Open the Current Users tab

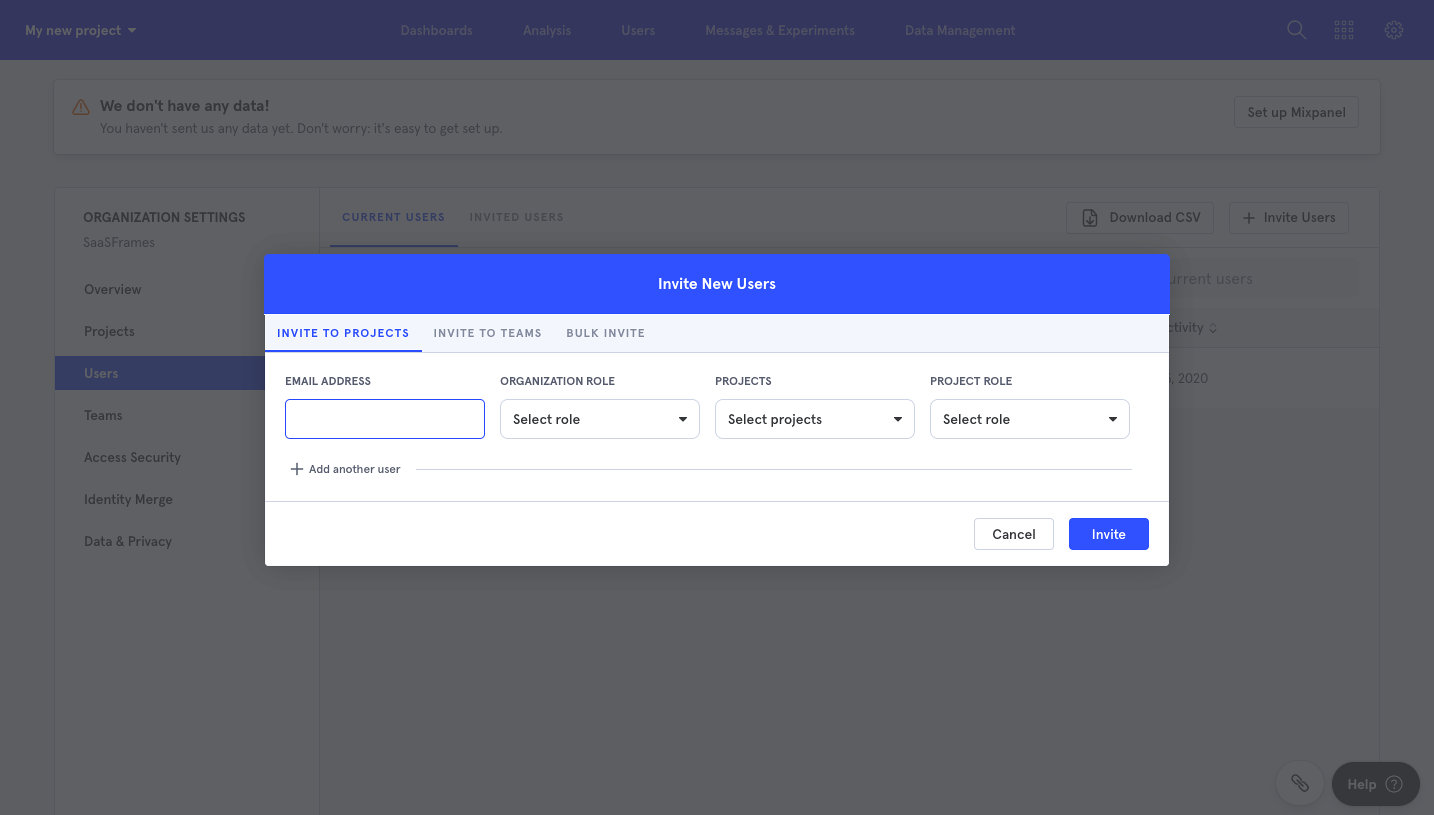tap(393, 217)
